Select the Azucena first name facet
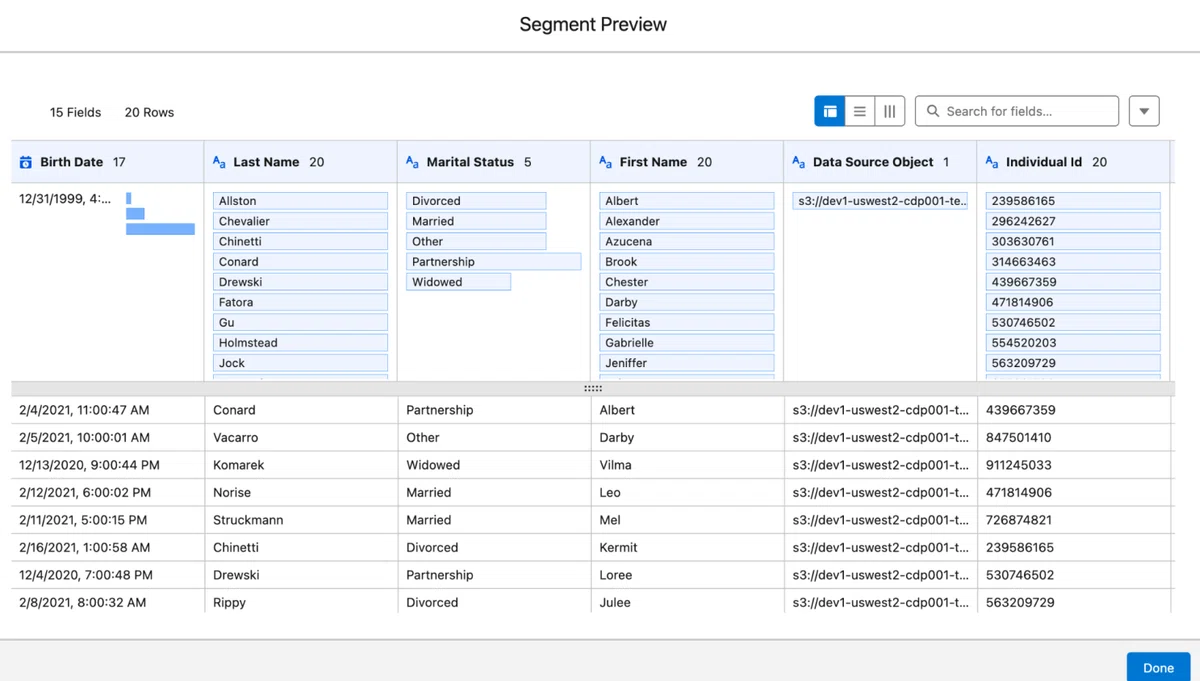 (x=687, y=241)
